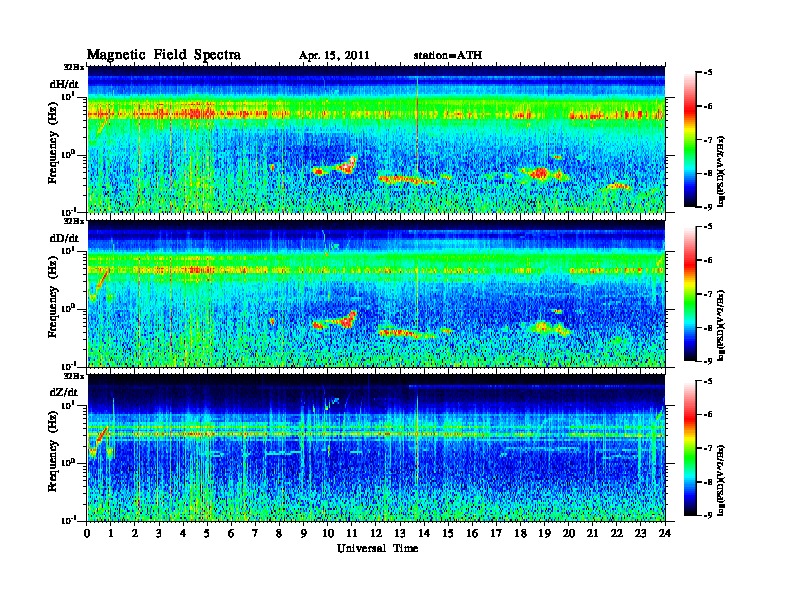Click inside the dD/dt spectrogram plot
The image size is (792, 612).
[x=376, y=294]
